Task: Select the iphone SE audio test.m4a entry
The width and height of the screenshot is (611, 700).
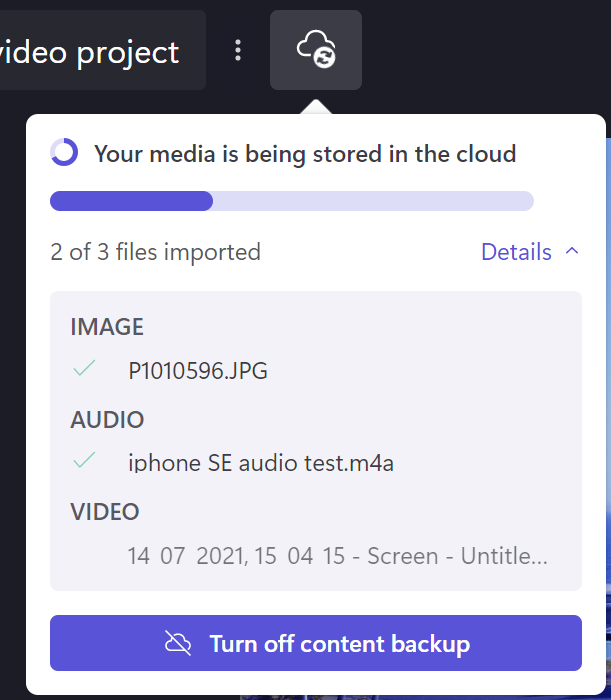Action: [x=261, y=463]
